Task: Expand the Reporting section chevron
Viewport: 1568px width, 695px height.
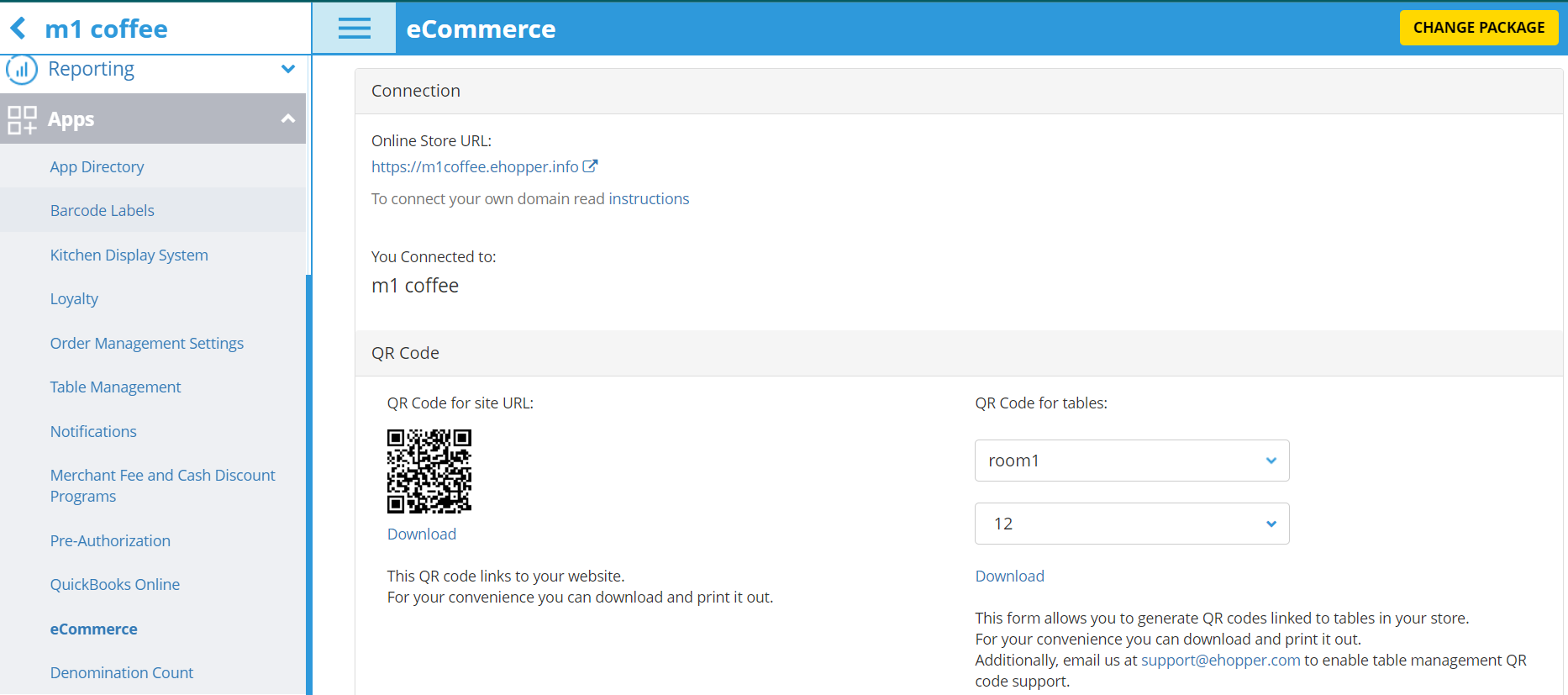Action: coord(288,69)
